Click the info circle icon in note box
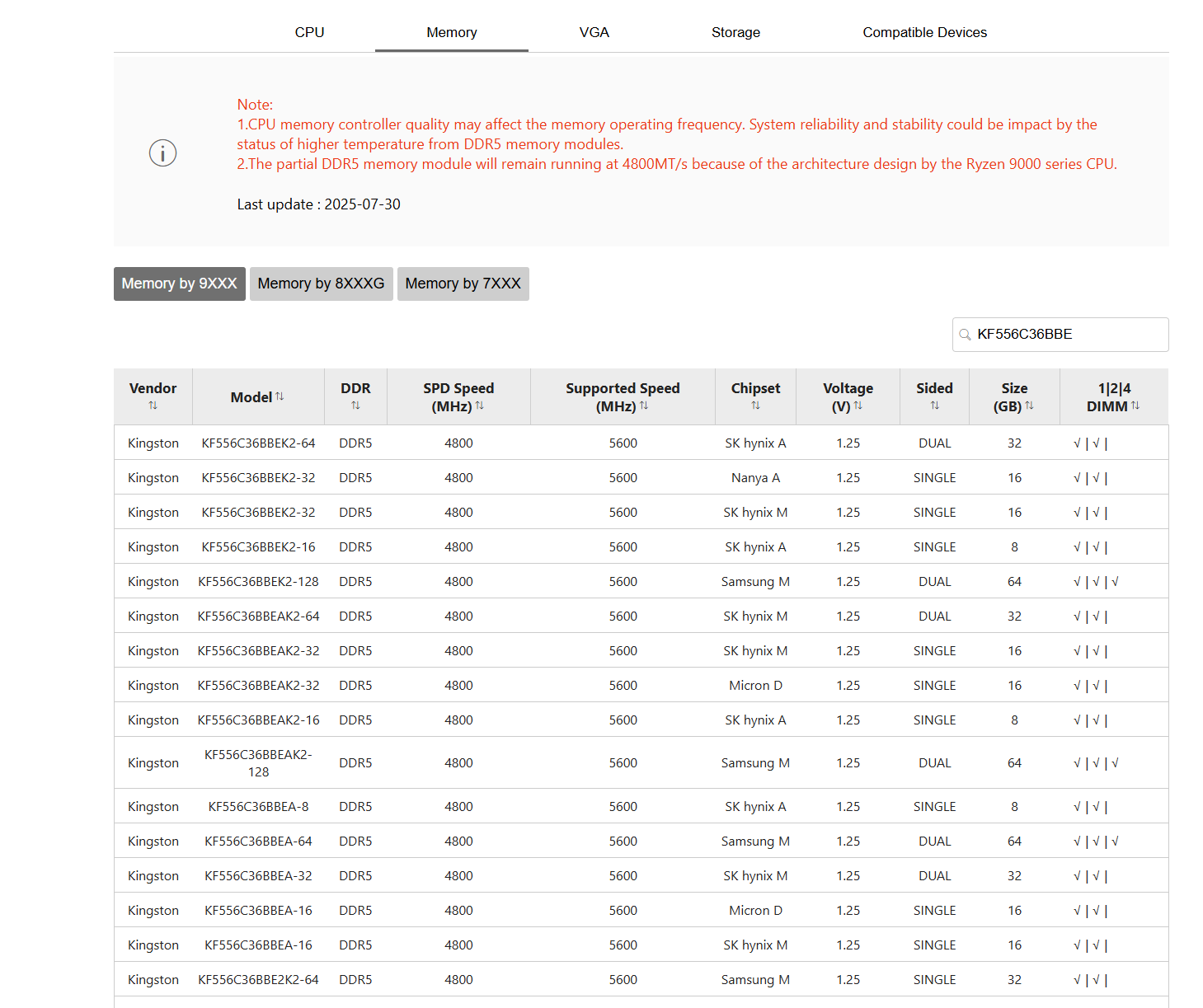1203x1008 pixels. (x=162, y=153)
